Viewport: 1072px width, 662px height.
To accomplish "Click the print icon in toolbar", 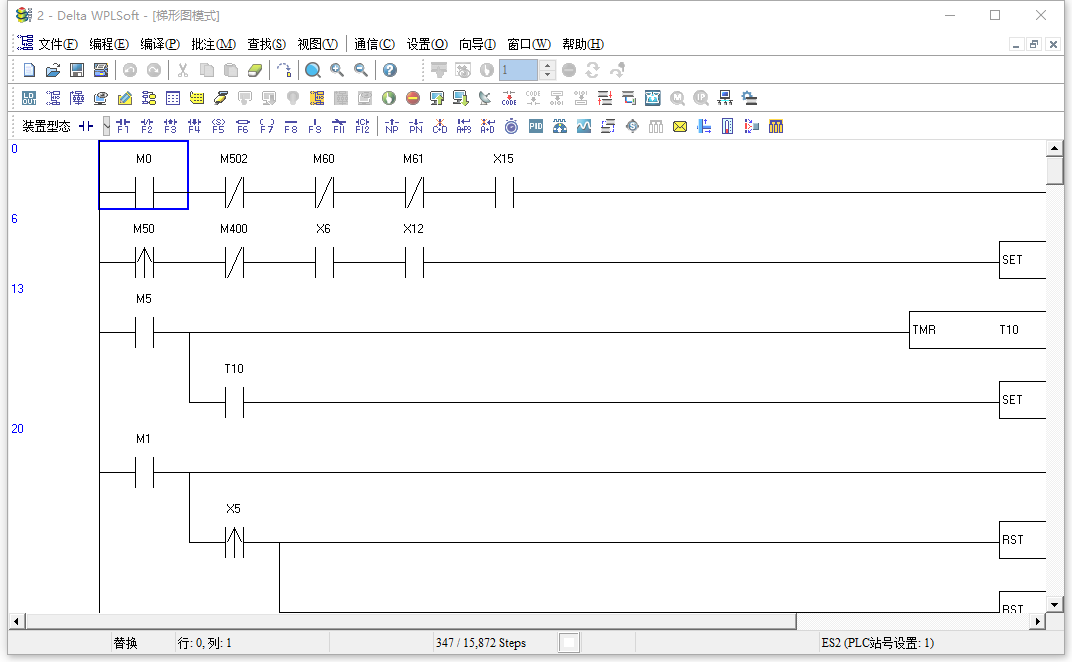I will [101, 70].
